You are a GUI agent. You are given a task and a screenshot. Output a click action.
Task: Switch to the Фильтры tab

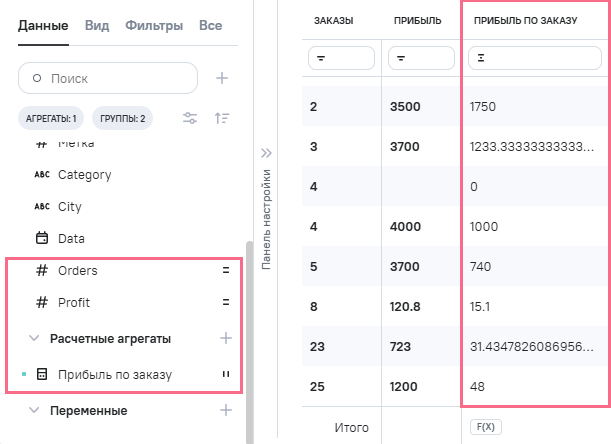coord(154,25)
